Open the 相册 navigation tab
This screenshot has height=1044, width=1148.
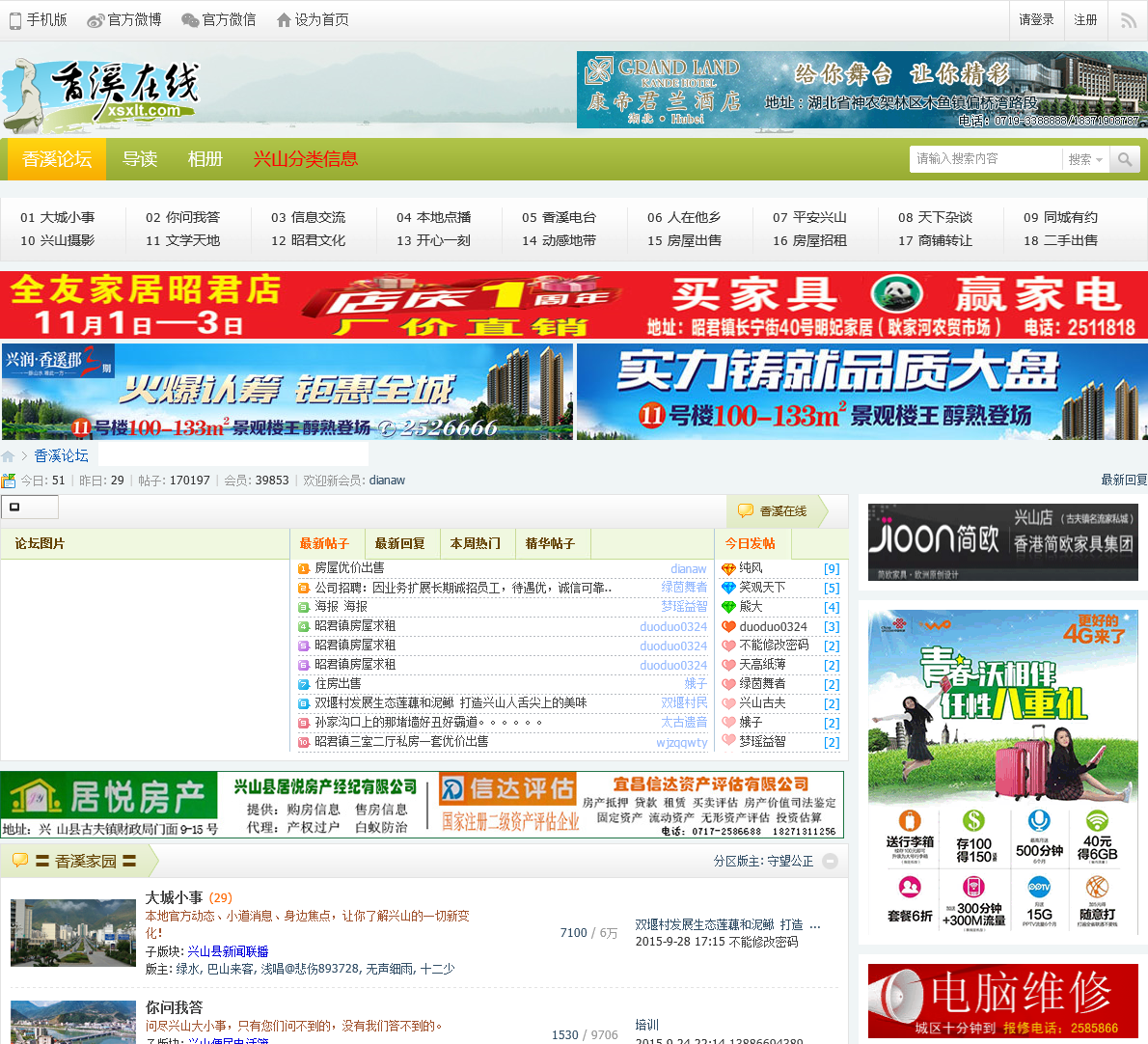click(x=205, y=159)
